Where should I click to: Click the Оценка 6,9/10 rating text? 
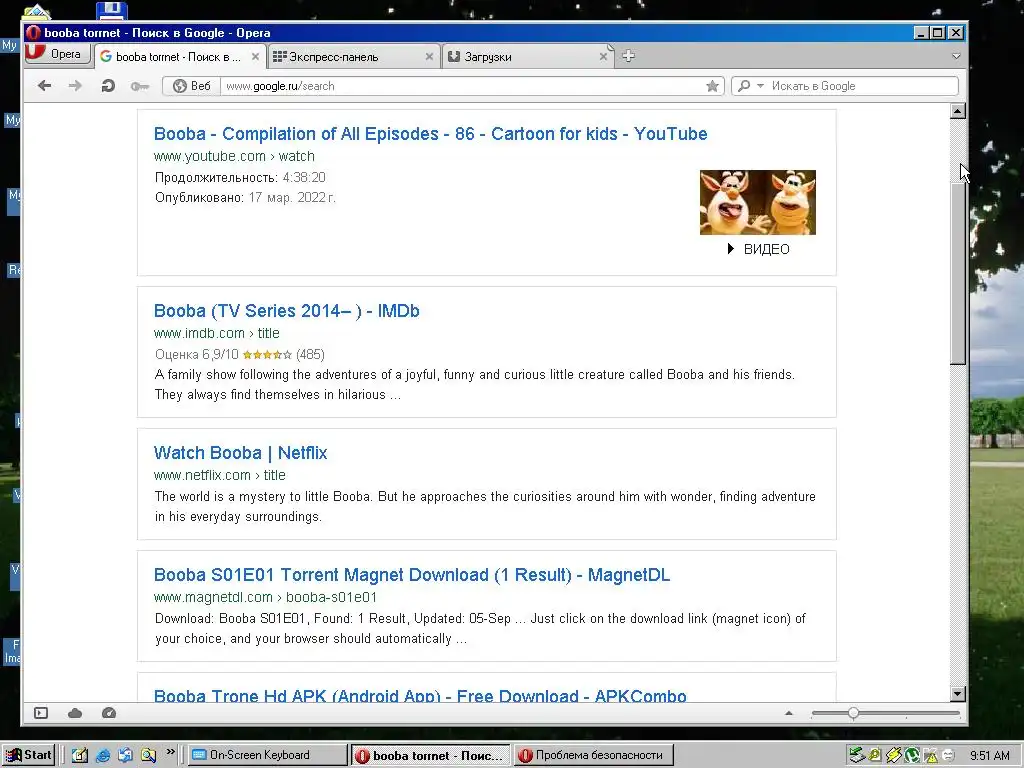[197, 354]
